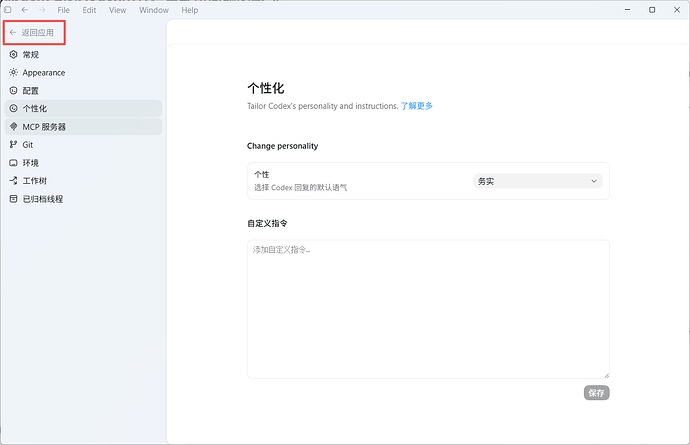Click the 选择 Codex 回复的默认语气 description
This screenshot has width=690, height=445.
tap(301, 188)
